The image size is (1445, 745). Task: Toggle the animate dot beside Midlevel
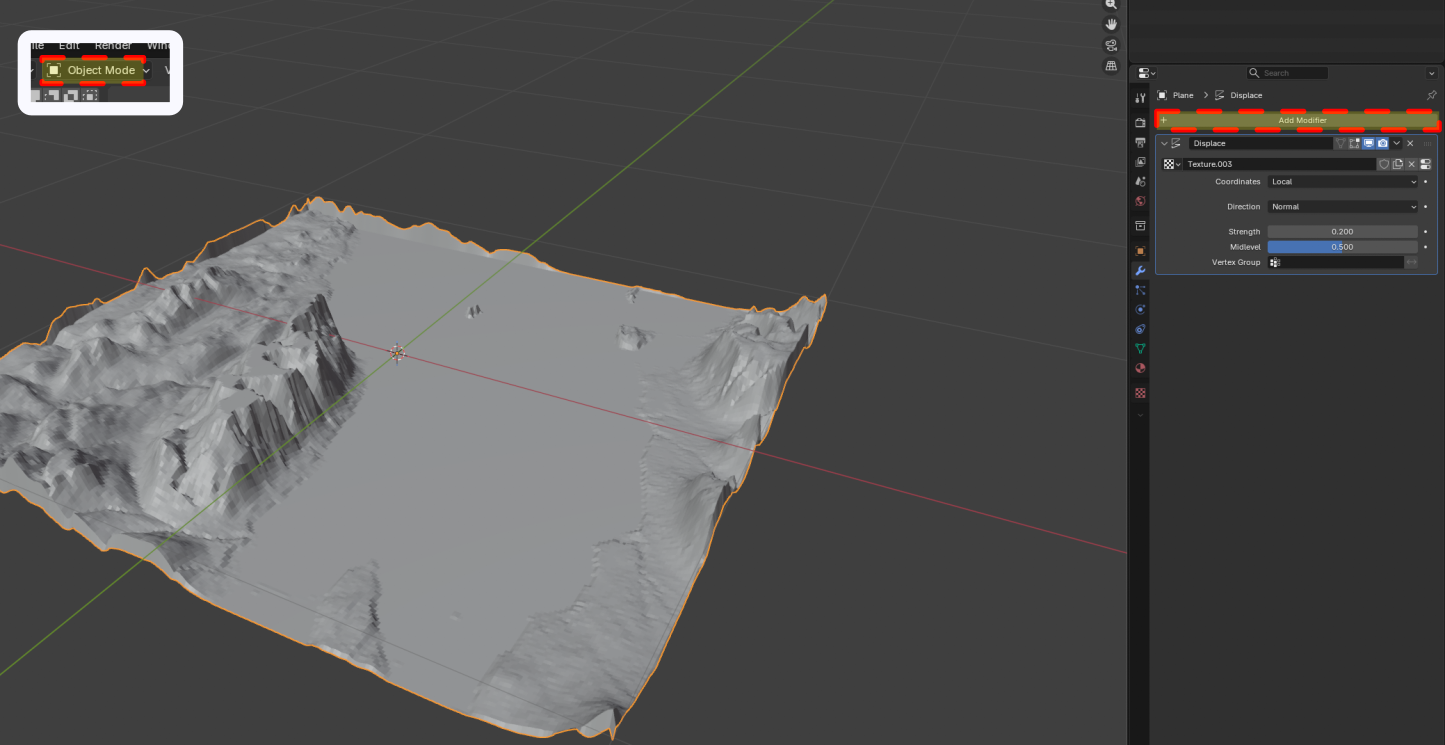(x=1425, y=247)
